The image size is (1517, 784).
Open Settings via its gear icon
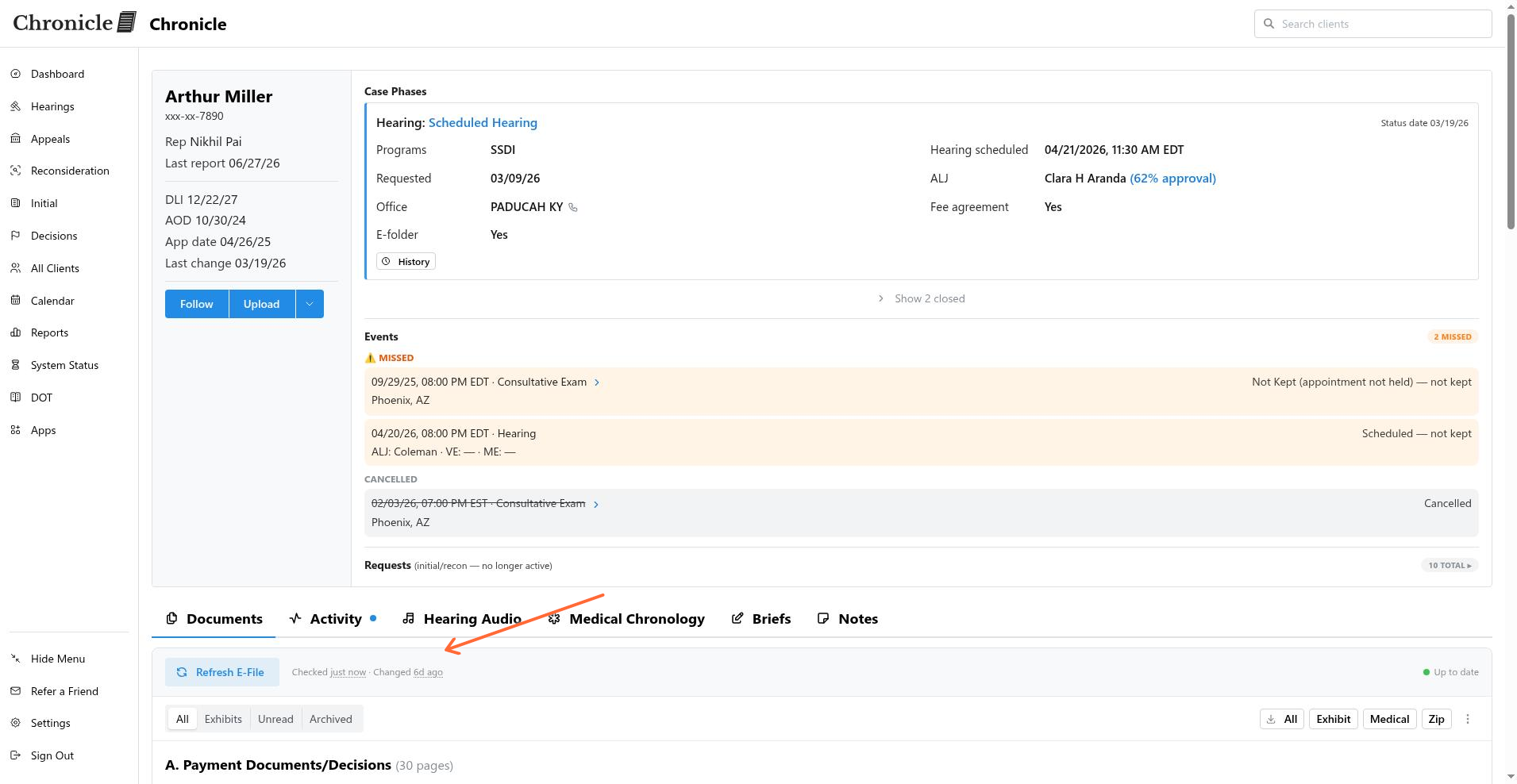click(x=15, y=723)
